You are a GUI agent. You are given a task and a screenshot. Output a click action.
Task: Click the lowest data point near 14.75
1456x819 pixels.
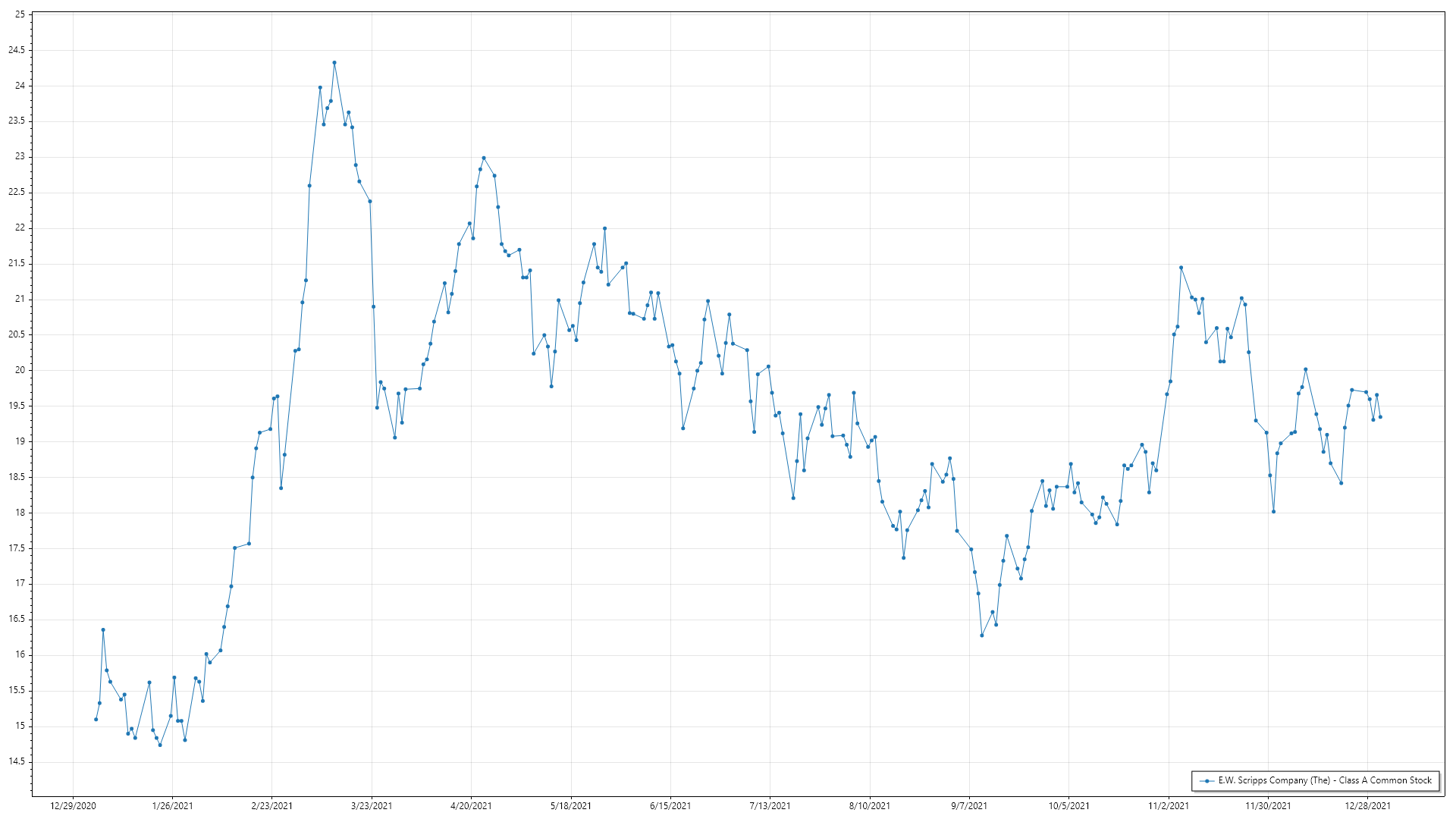(160, 745)
